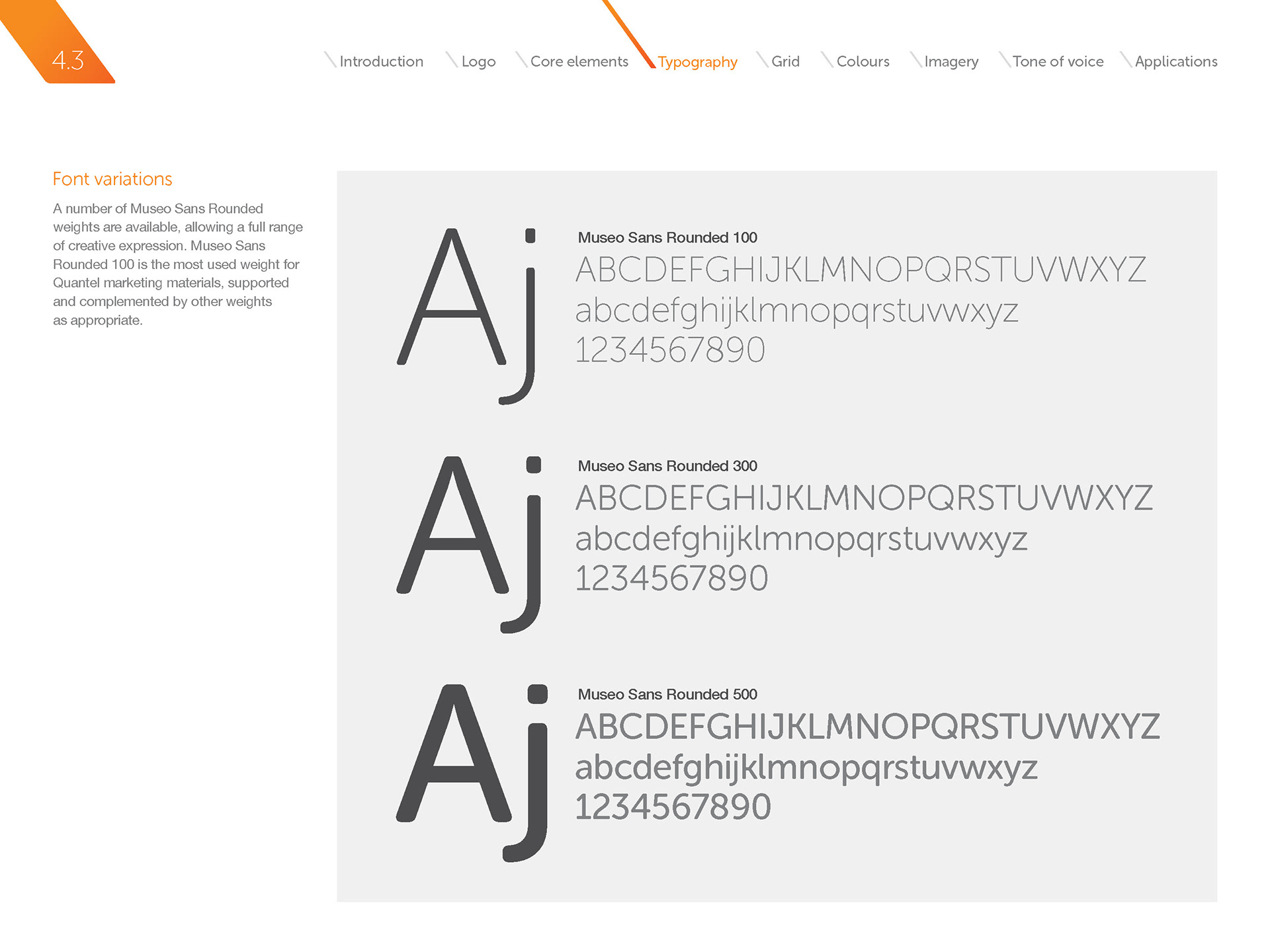Select the Aj specimen for weight 500

coord(472,773)
